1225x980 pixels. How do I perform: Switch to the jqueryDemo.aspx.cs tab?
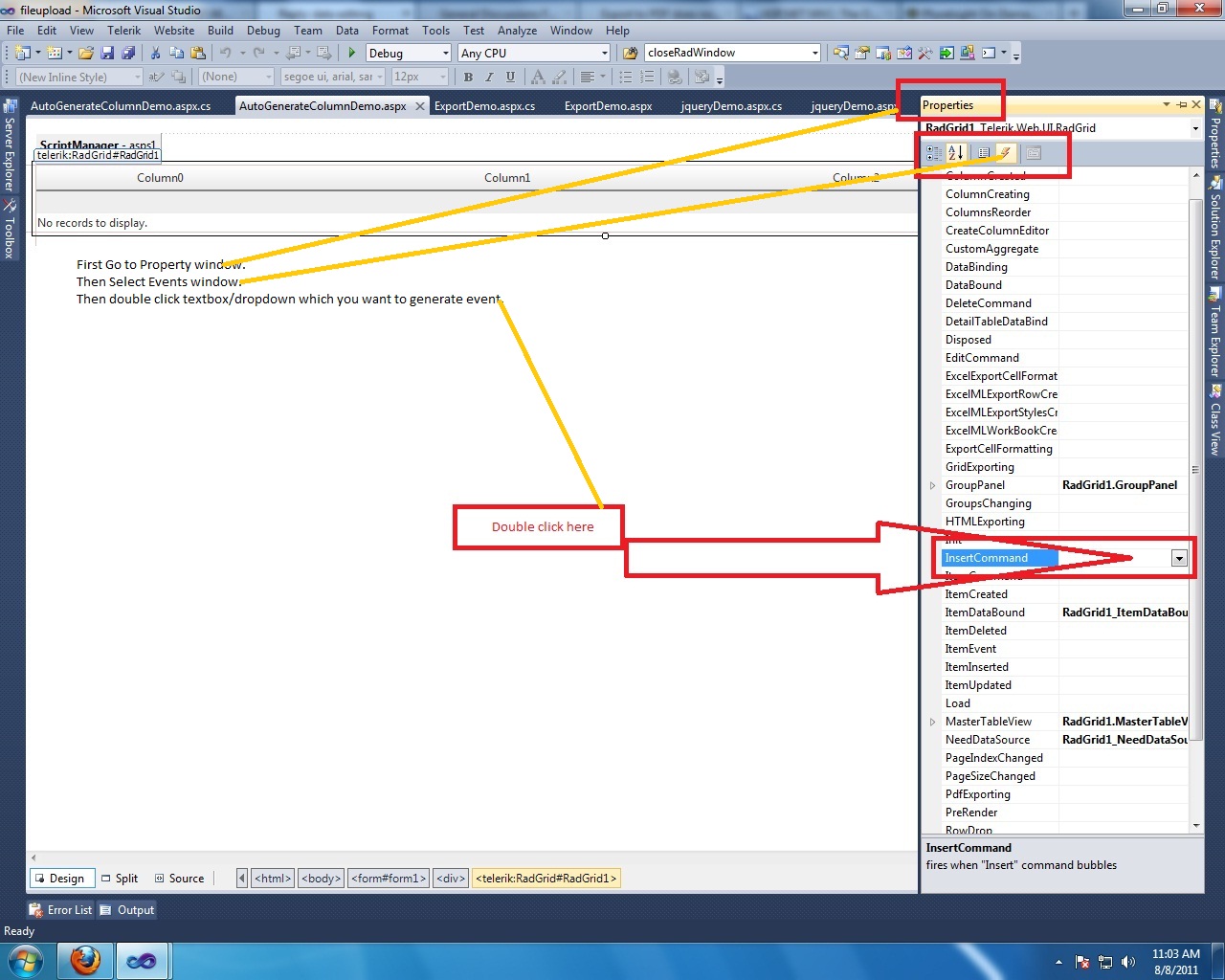(x=731, y=106)
